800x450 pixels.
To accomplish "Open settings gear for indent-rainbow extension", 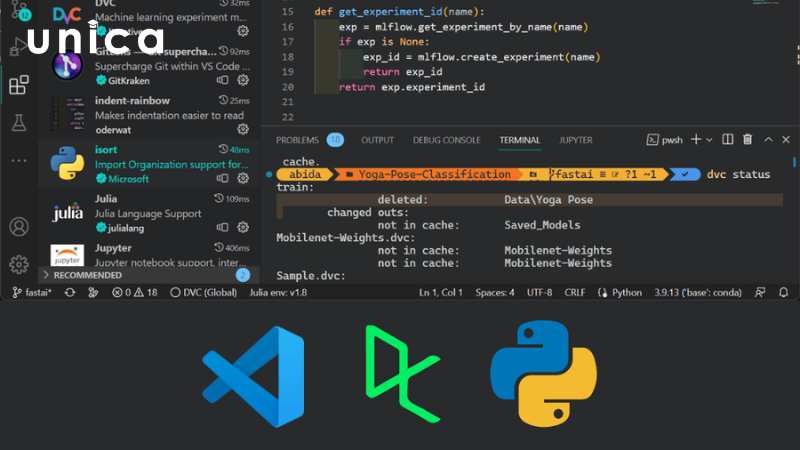I will 243,129.
